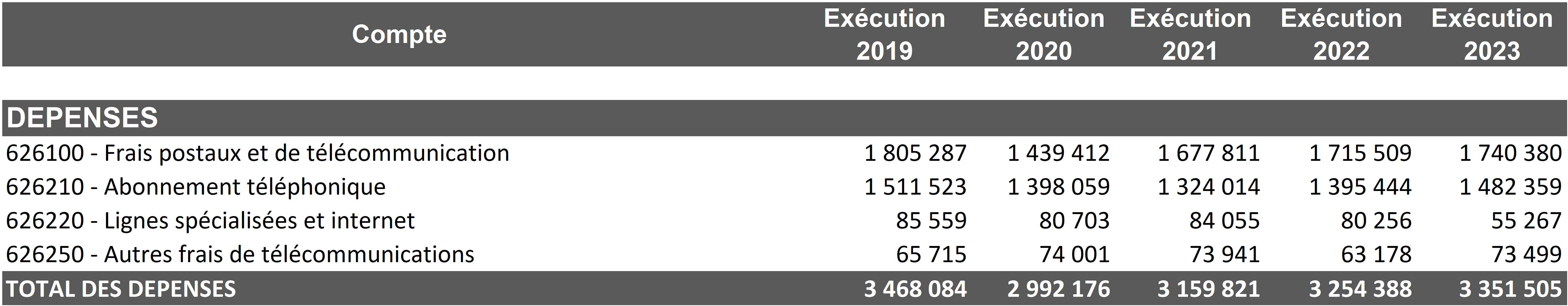Image resolution: width=1568 pixels, height=306 pixels.
Task: Click the 2019 Frais postaux value 1 805 287
Action: click(915, 153)
